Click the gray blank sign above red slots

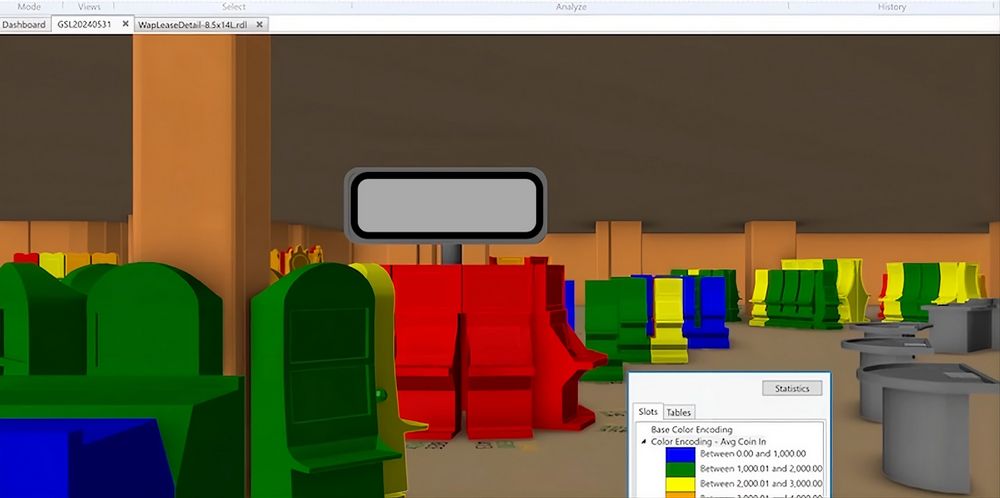pos(445,206)
